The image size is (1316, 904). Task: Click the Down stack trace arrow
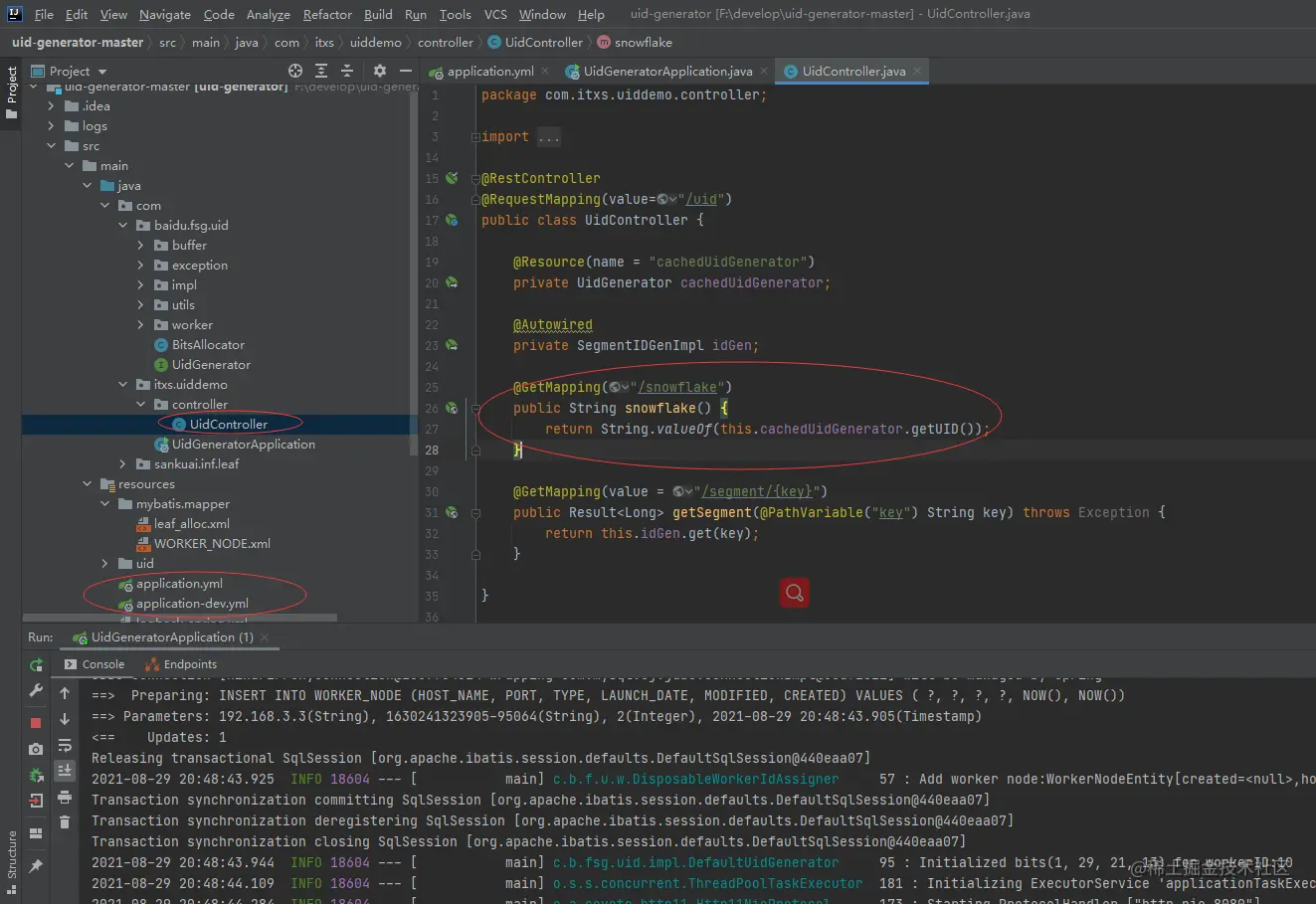click(x=65, y=719)
